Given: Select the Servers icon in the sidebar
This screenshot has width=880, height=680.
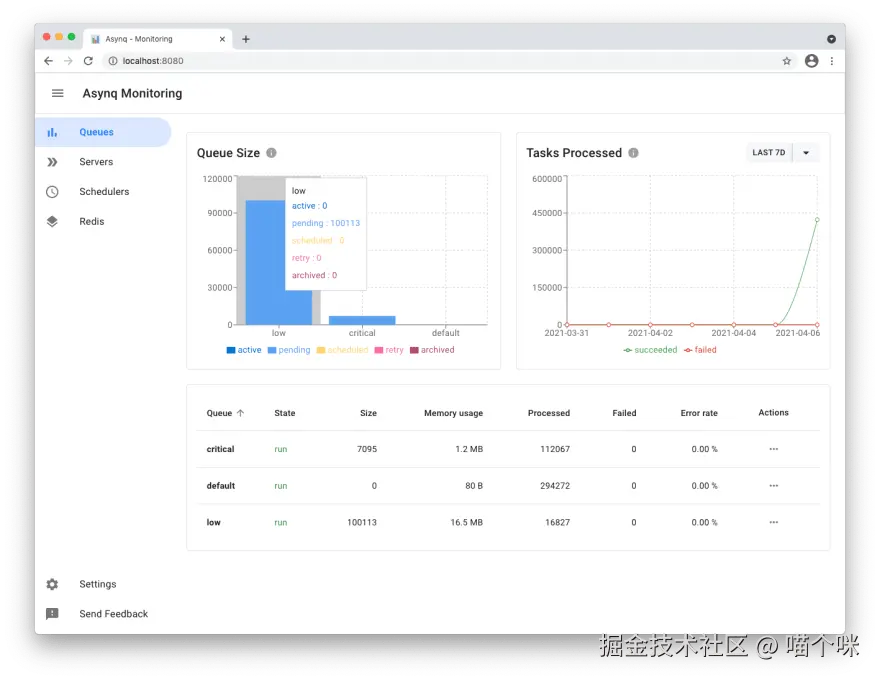Looking at the screenshot, I should [52, 161].
